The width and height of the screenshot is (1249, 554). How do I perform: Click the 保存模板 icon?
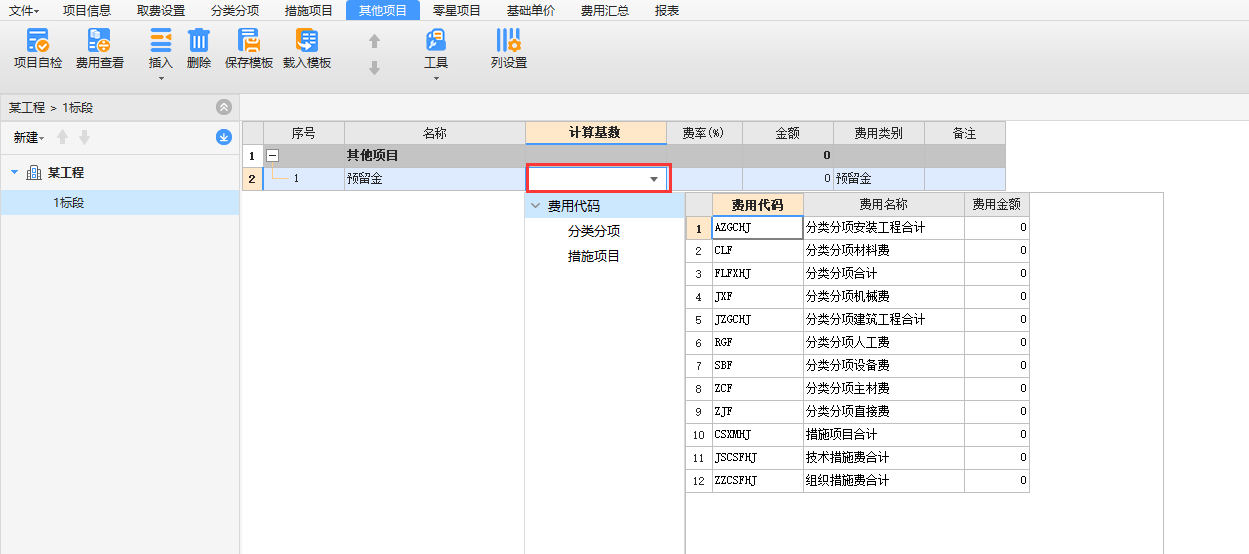point(248,41)
